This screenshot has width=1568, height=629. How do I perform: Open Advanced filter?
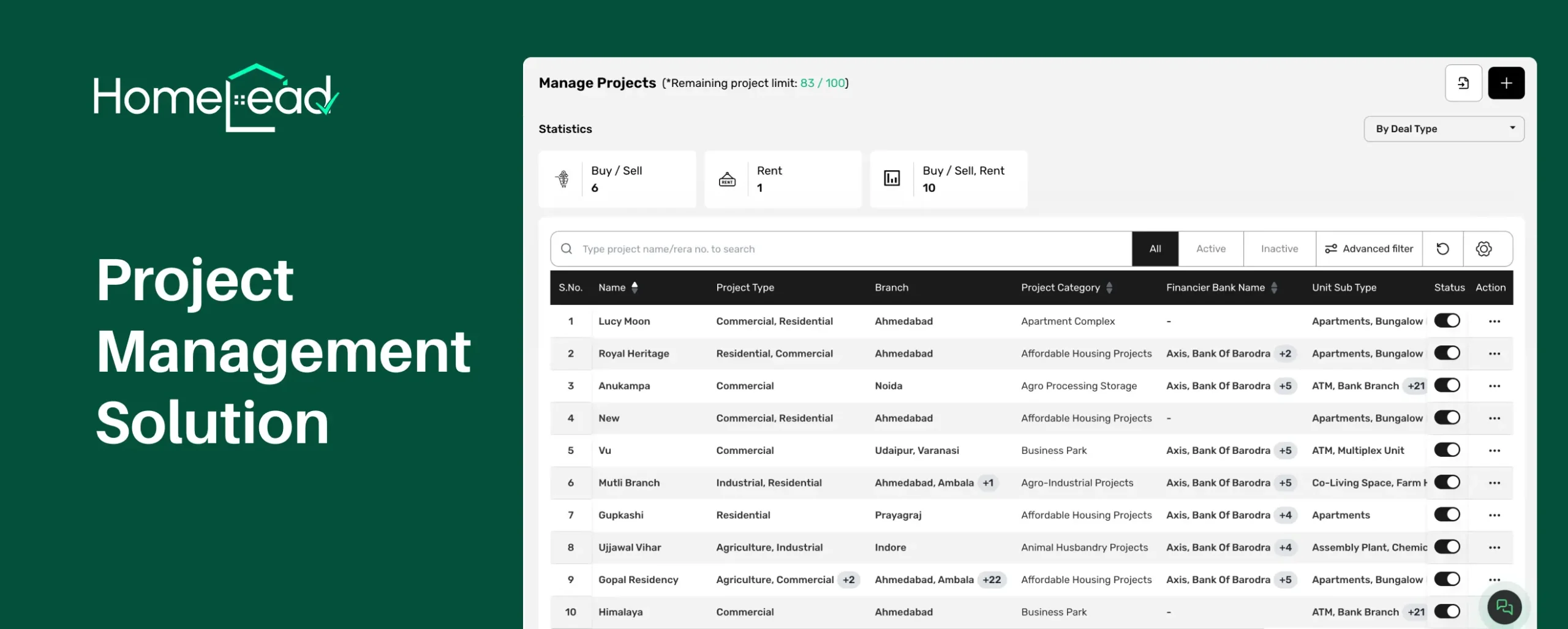pos(1370,249)
